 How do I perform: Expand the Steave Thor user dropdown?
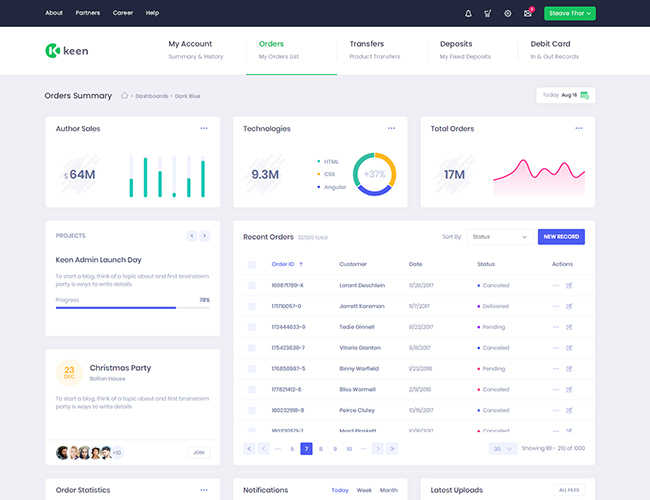click(570, 13)
